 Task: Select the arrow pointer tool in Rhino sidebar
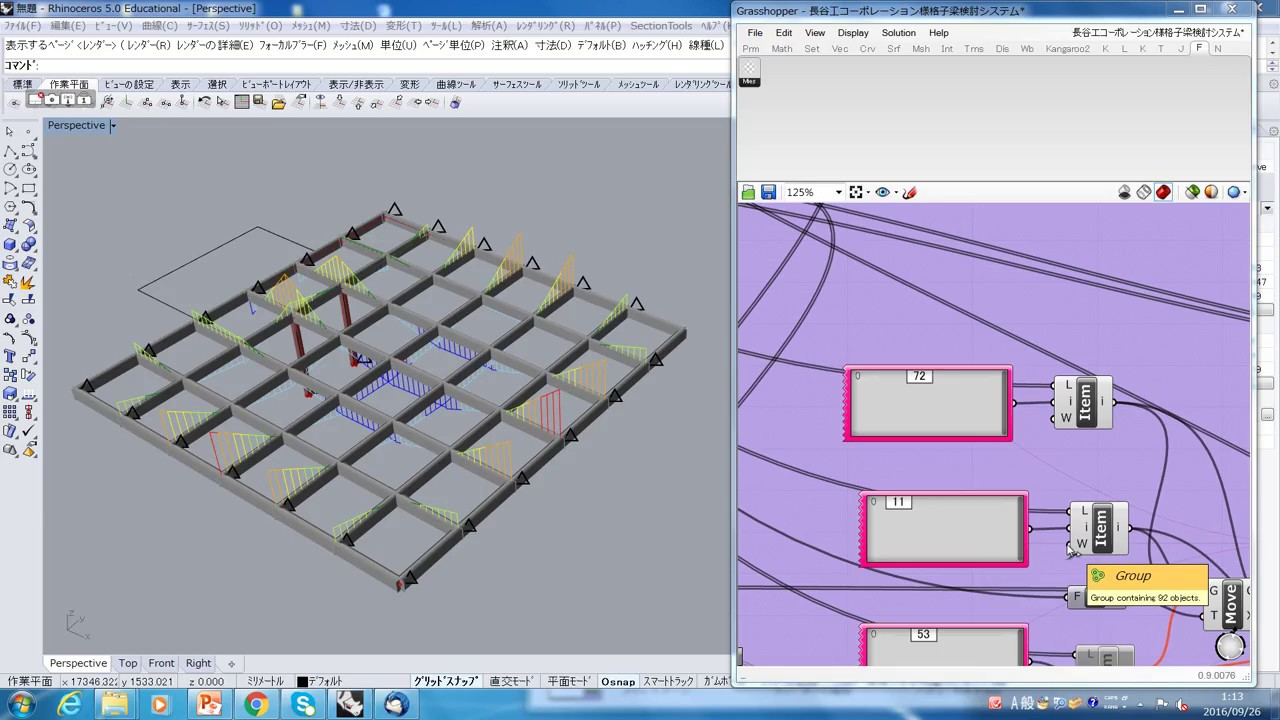10,132
